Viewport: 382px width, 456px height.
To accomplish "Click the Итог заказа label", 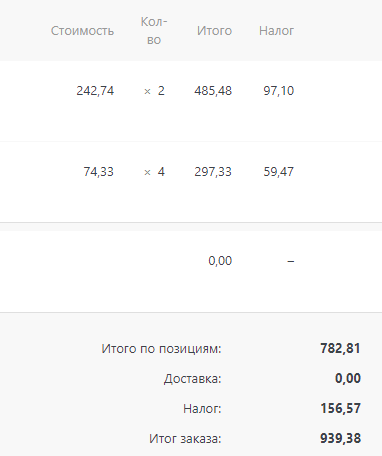I will click(185, 438).
